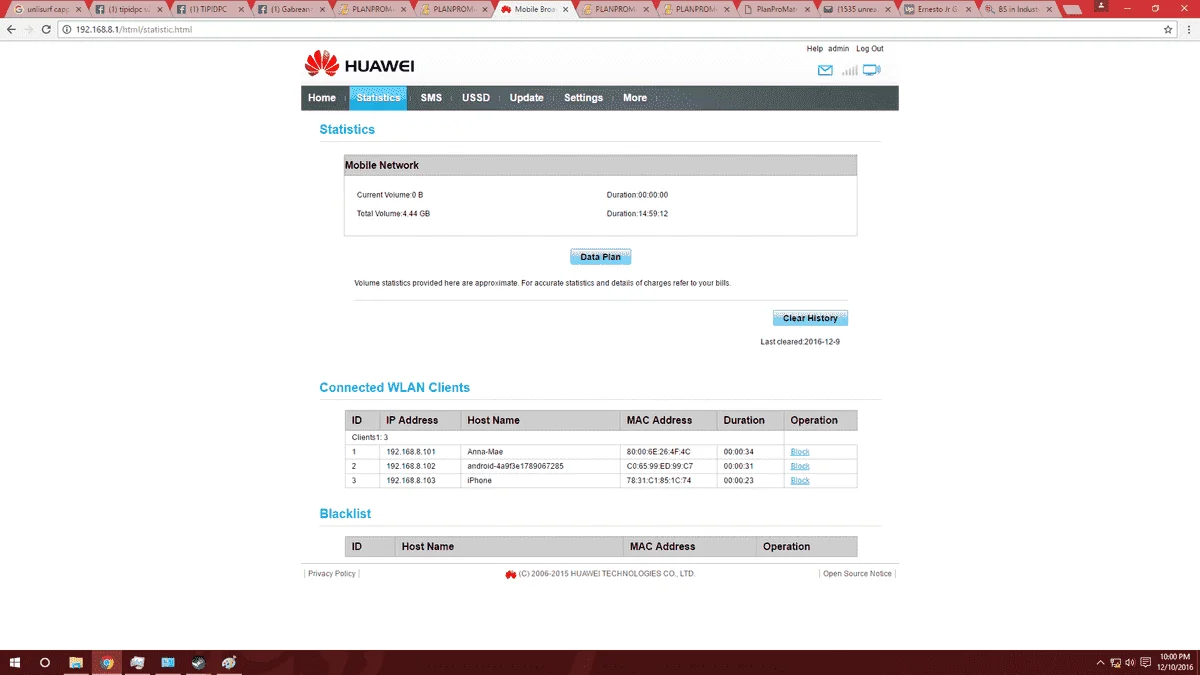Click the browser back arrow
The image size is (1200, 675).
coord(11,30)
